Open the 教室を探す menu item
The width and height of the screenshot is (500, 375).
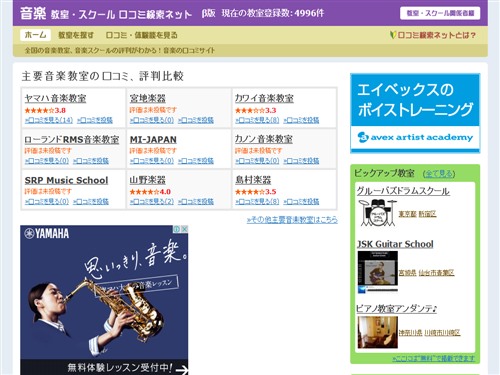[x=76, y=35]
